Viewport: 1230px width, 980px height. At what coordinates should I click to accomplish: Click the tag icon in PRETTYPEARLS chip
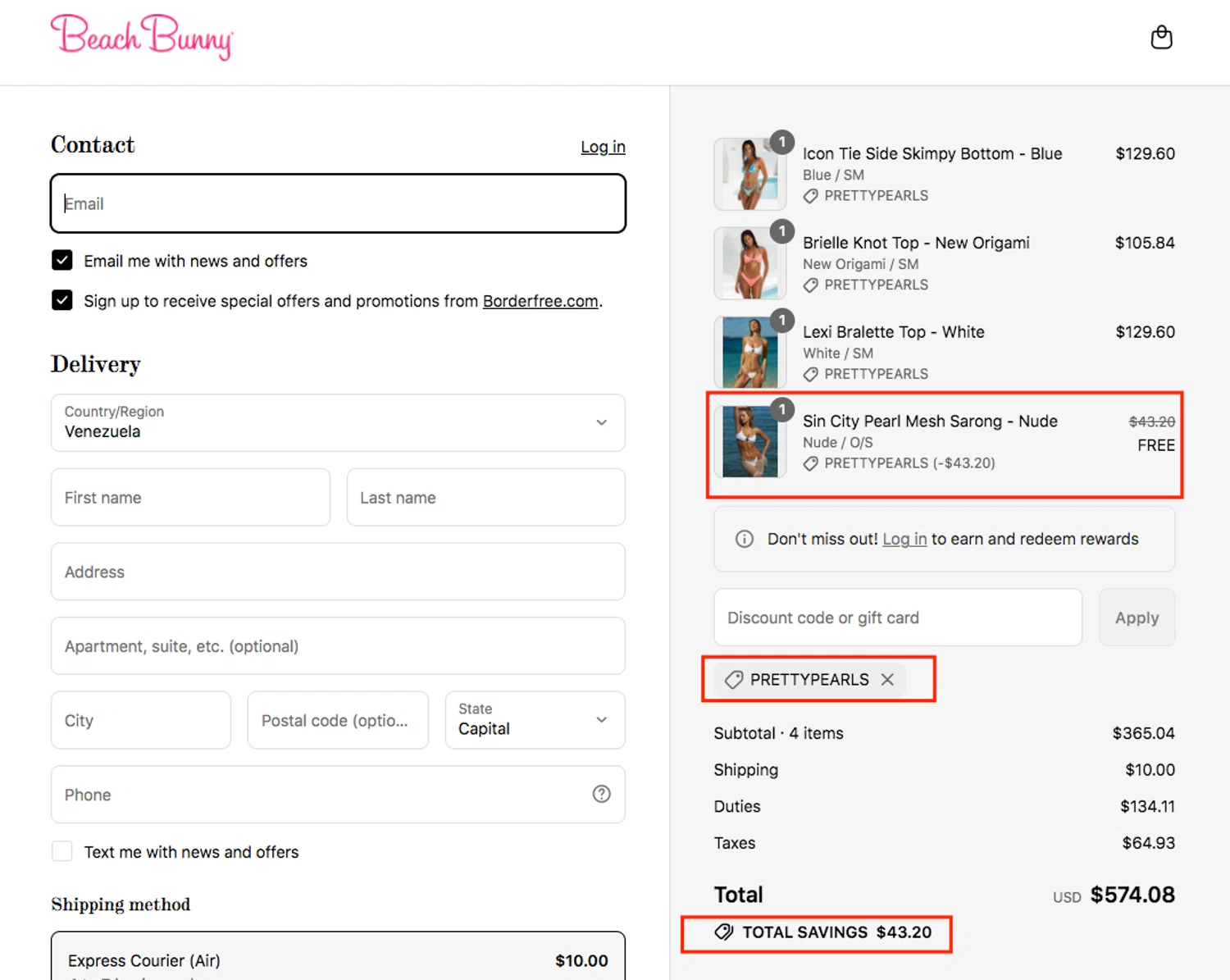tap(734, 679)
